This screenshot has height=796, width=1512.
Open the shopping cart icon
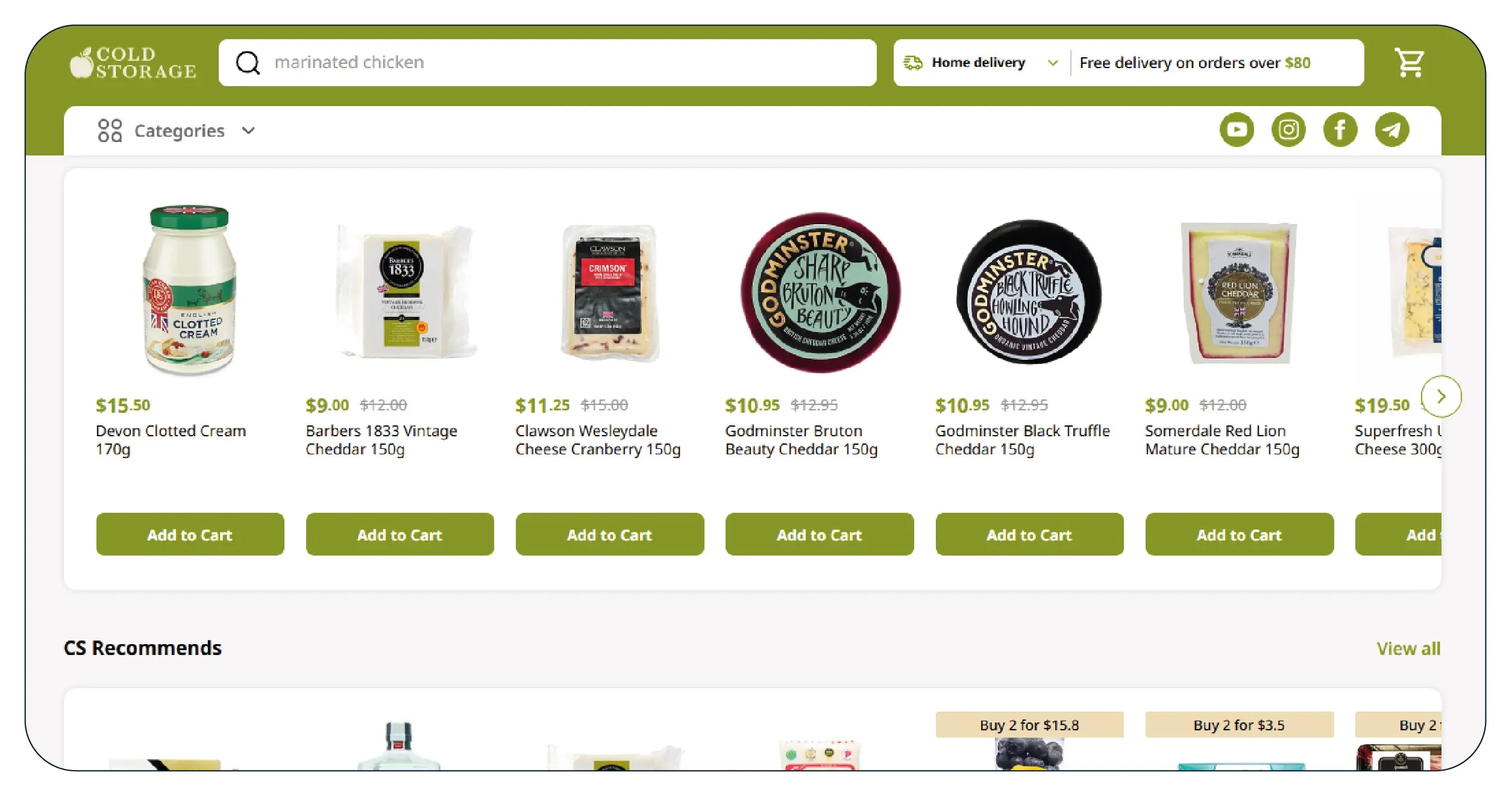pos(1409,63)
